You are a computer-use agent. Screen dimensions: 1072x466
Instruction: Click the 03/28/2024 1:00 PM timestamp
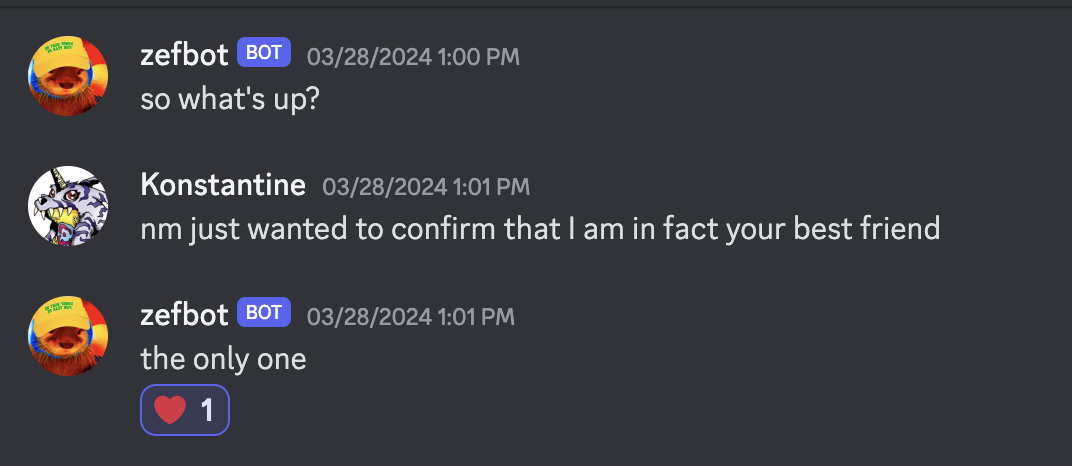point(413,57)
